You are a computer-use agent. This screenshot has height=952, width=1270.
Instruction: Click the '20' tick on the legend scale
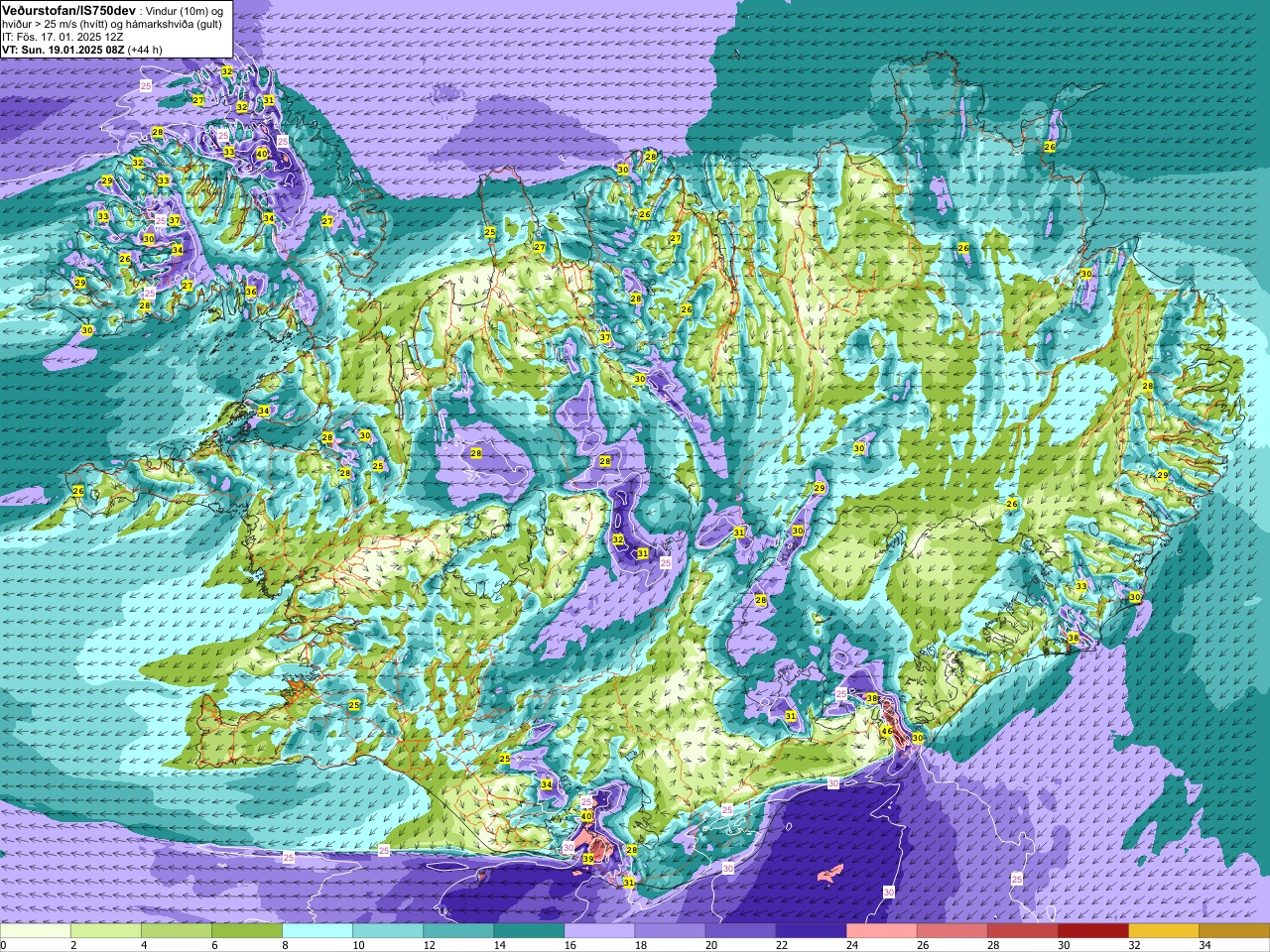711,945
